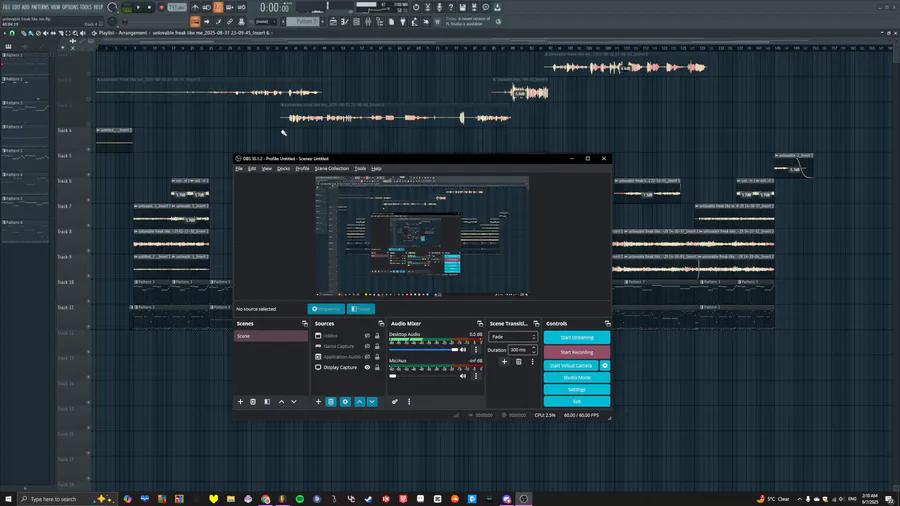Click FL Studio save icon in top toolbar
This screenshot has width=900, height=506.
[x=462, y=7]
